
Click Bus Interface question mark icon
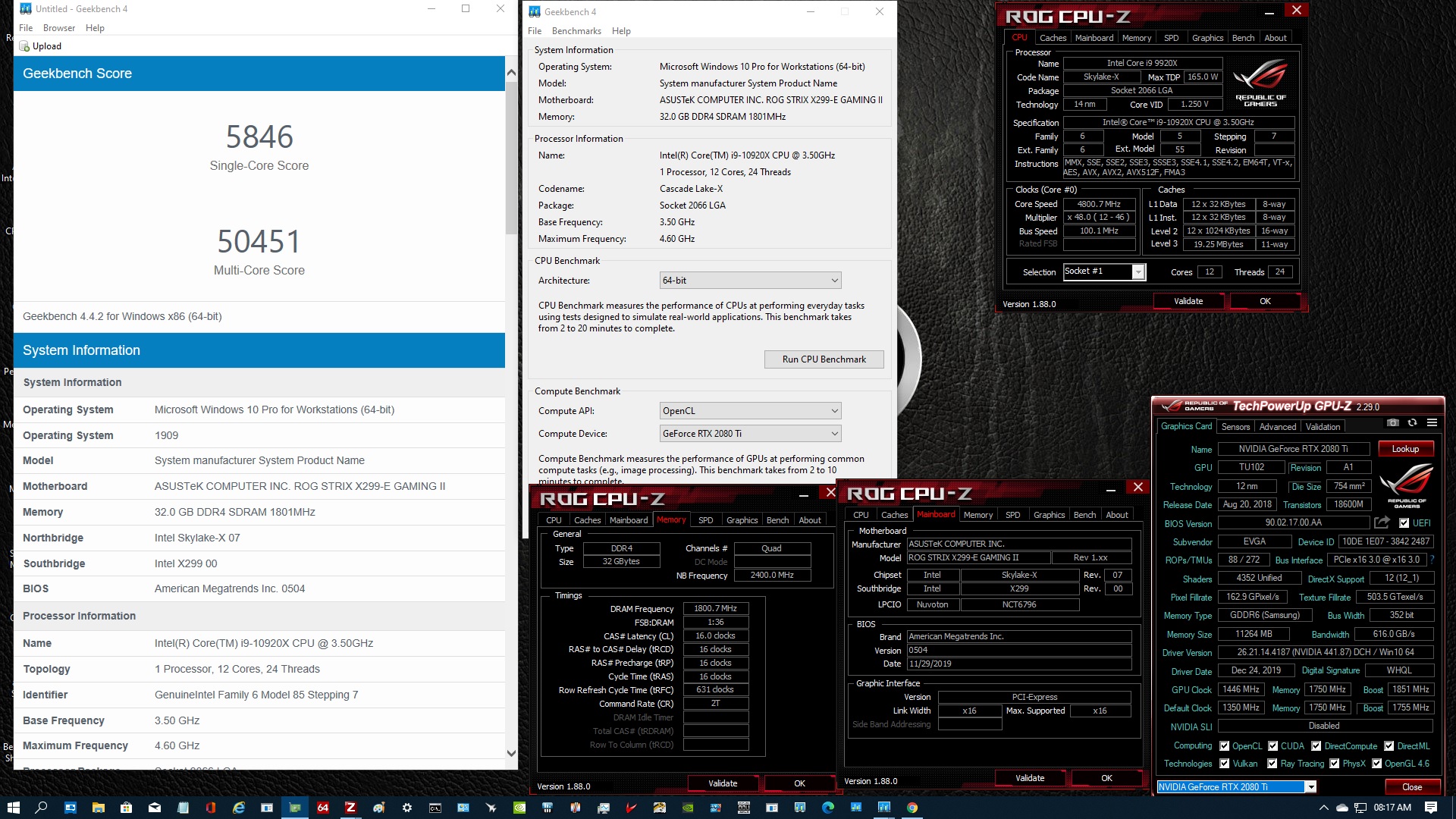coord(1432,560)
